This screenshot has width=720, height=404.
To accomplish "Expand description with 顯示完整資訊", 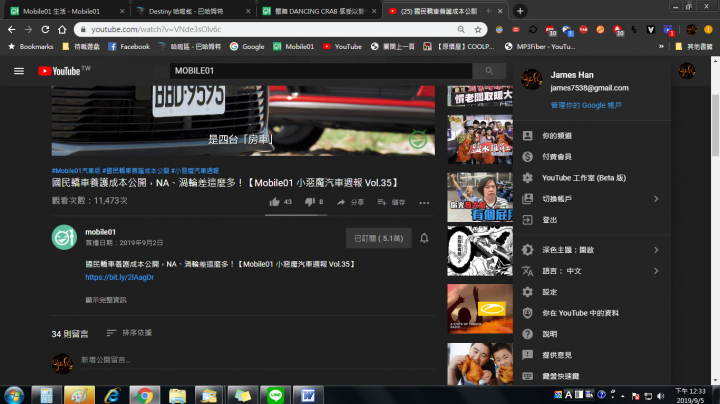I will pyautogui.click(x=106, y=300).
